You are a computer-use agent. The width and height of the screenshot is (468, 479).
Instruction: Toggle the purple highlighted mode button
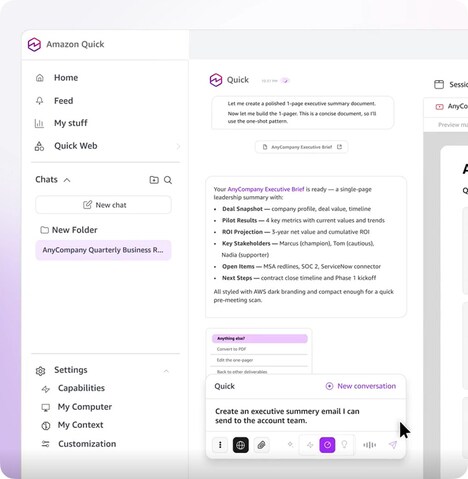tap(327, 445)
